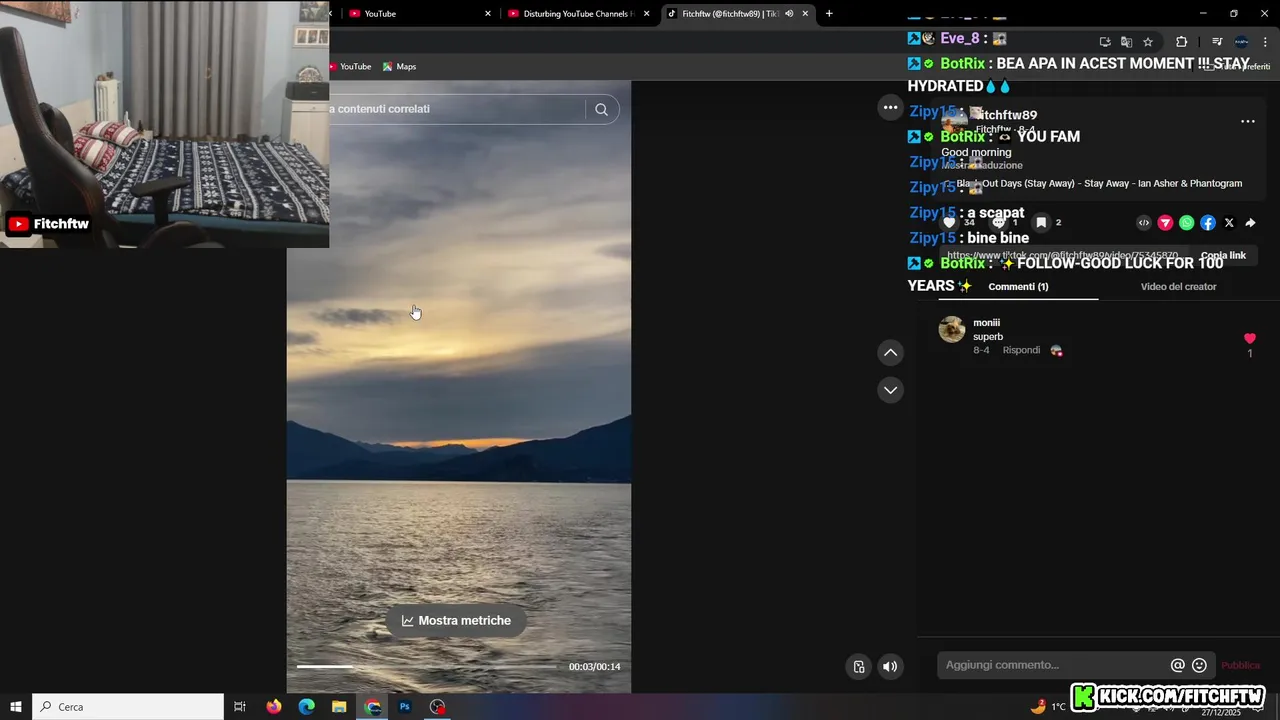Close the YouTube browser tab
1280x720 pixels.
tap(488, 14)
